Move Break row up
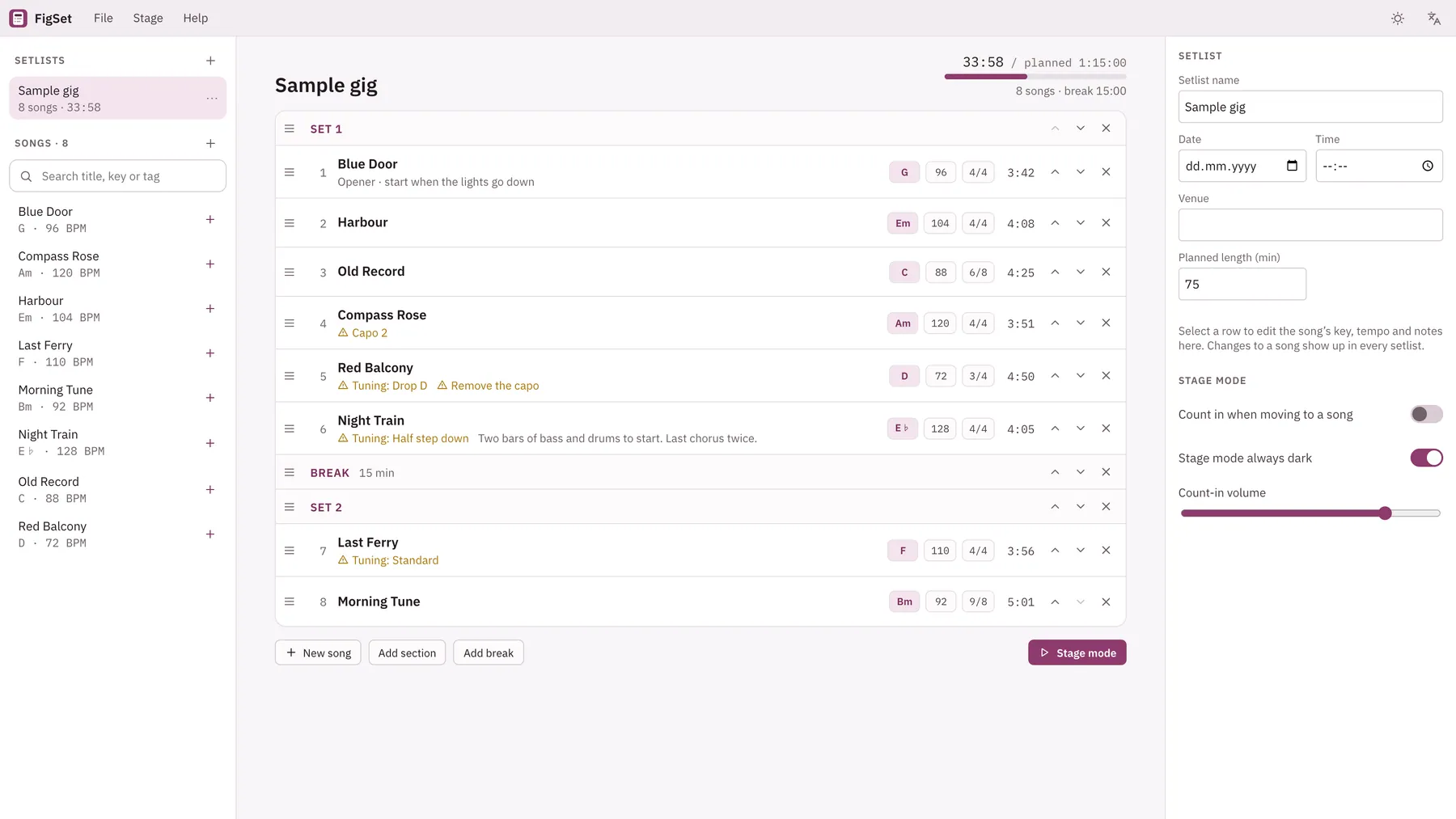1456x819 pixels. point(1055,472)
